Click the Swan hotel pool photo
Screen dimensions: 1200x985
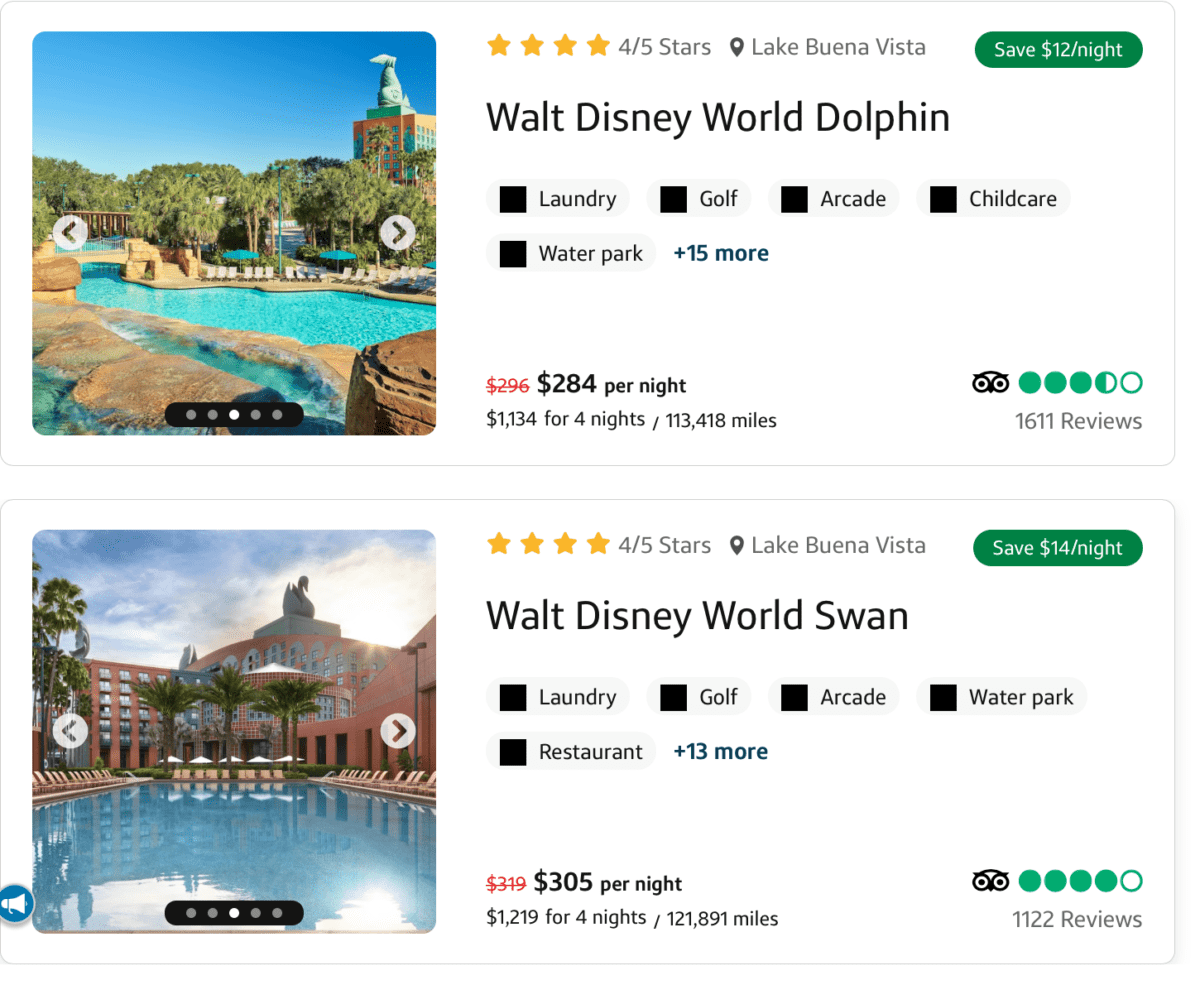[233, 730]
